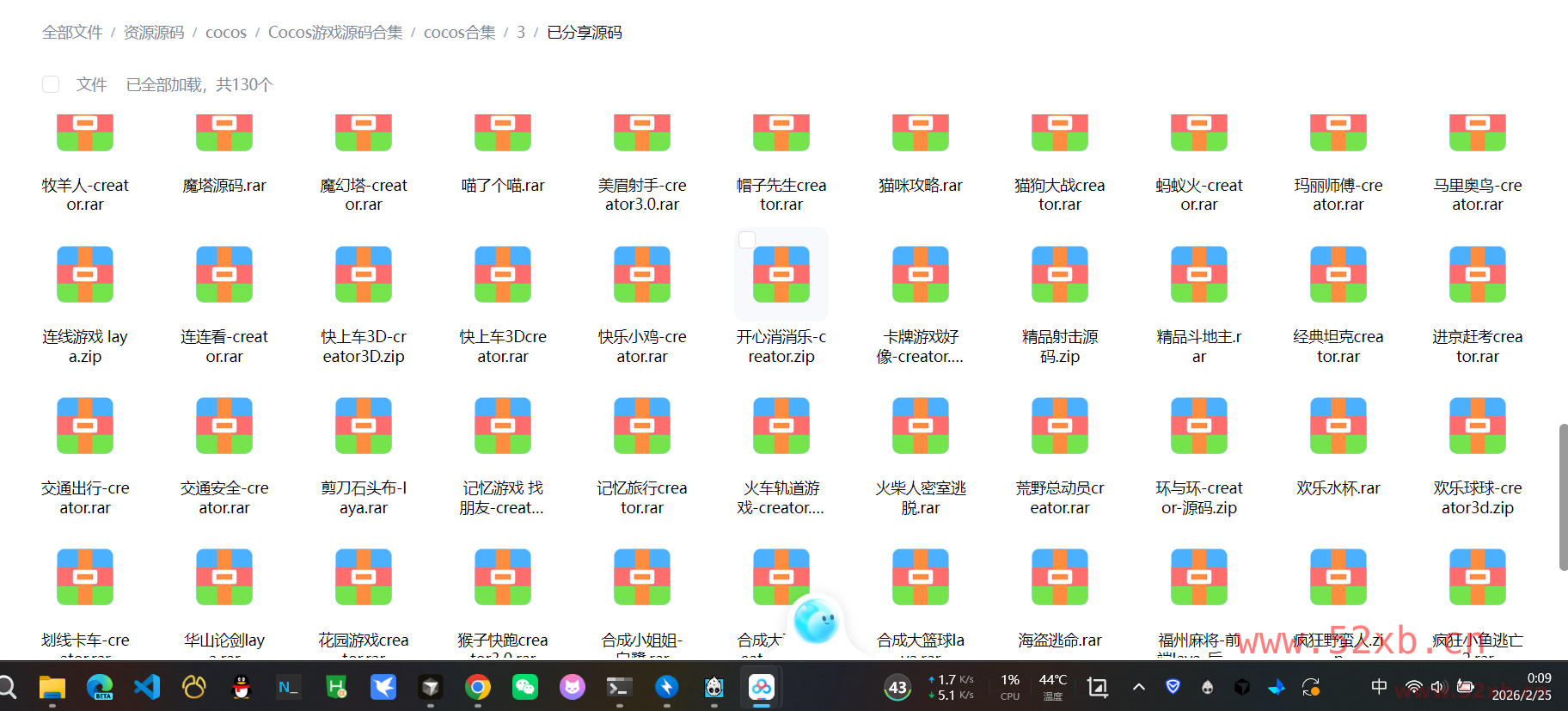Screen dimensions: 1568x711
Task: Select the 精品斗地主.rar archive icon
Action: [x=1199, y=274]
